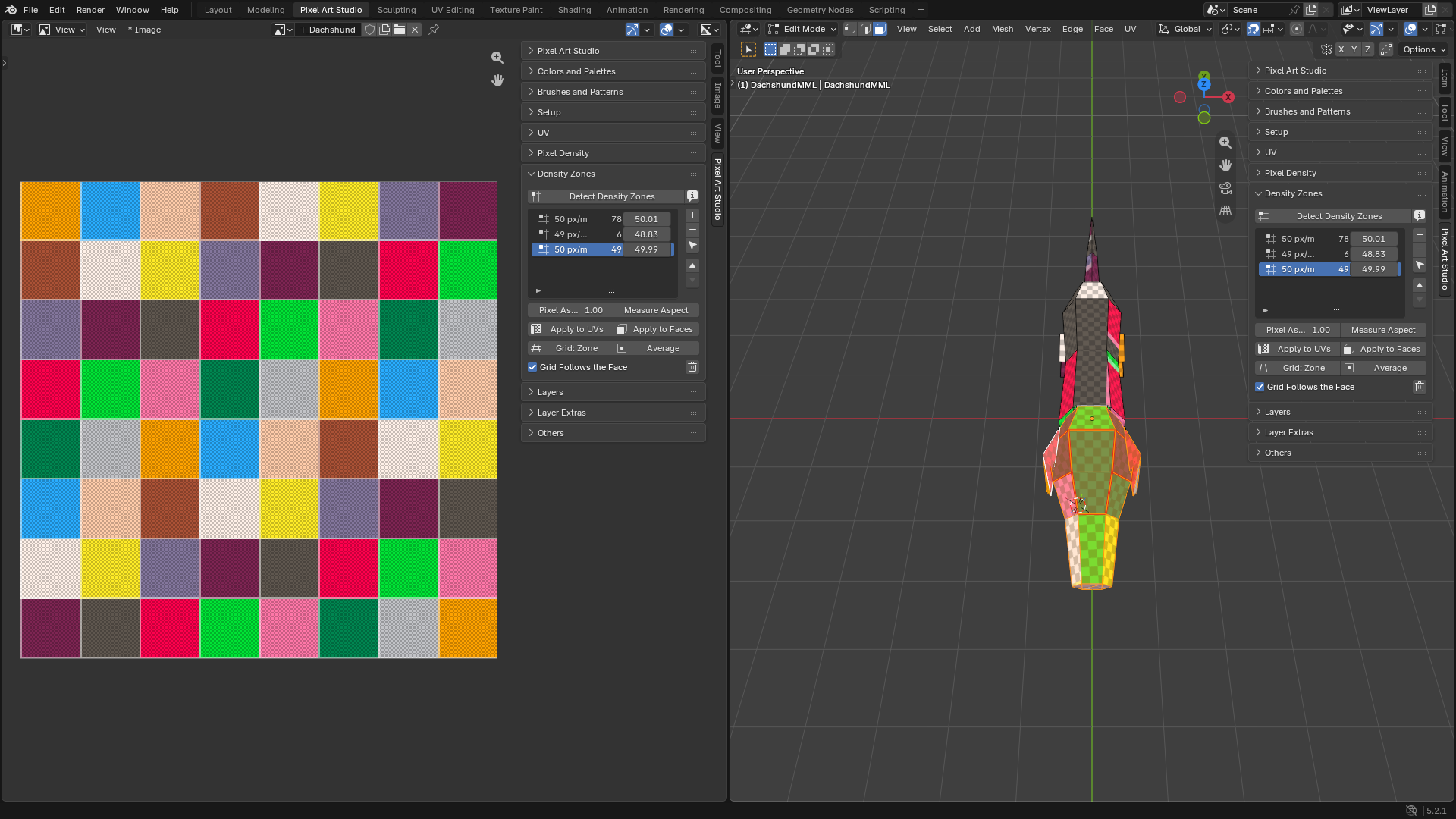The height and width of the screenshot is (819, 1456).
Task: Click Apply to UVs in image editor panel
Action: tap(570, 329)
